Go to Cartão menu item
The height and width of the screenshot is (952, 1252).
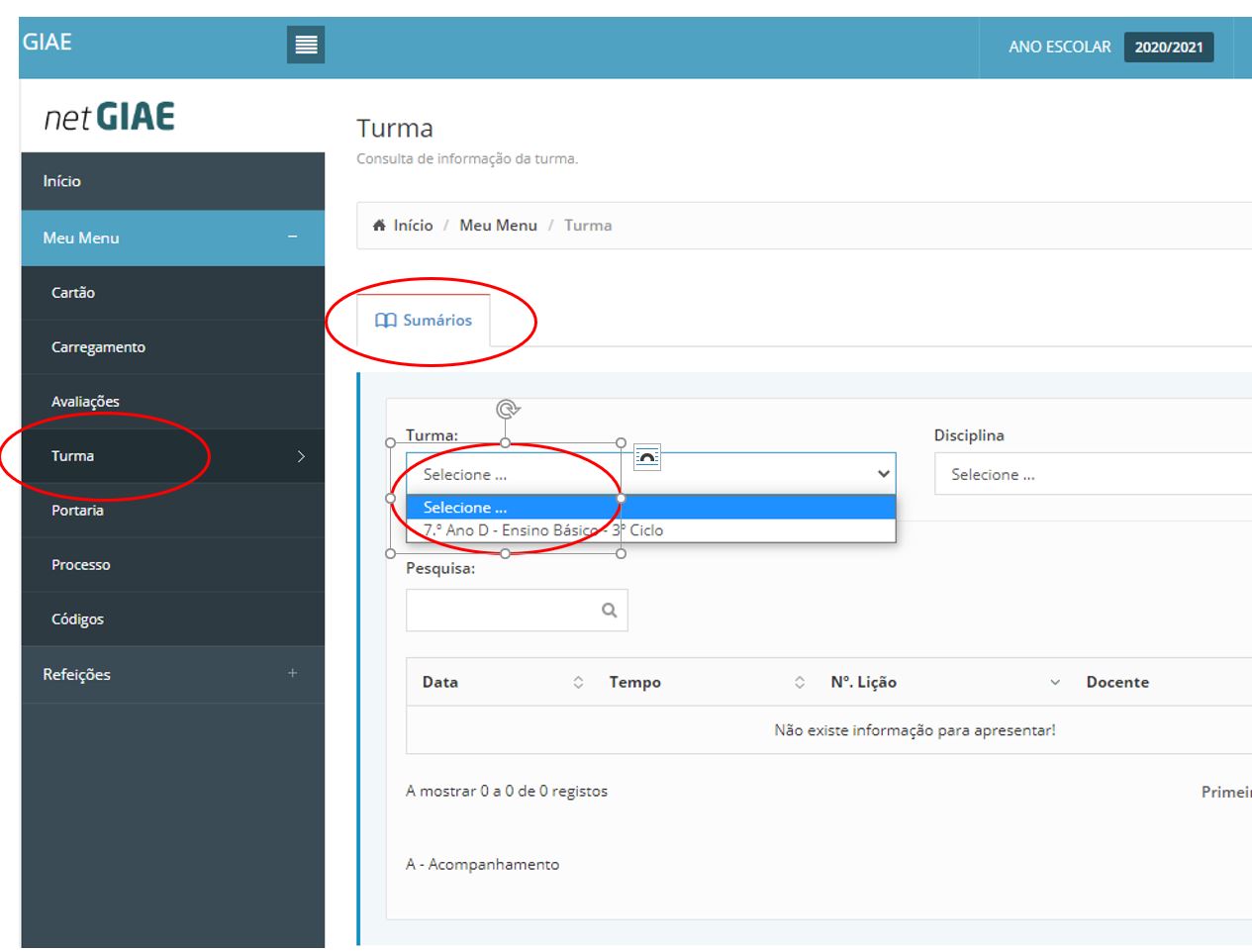[x=73, y=293]
